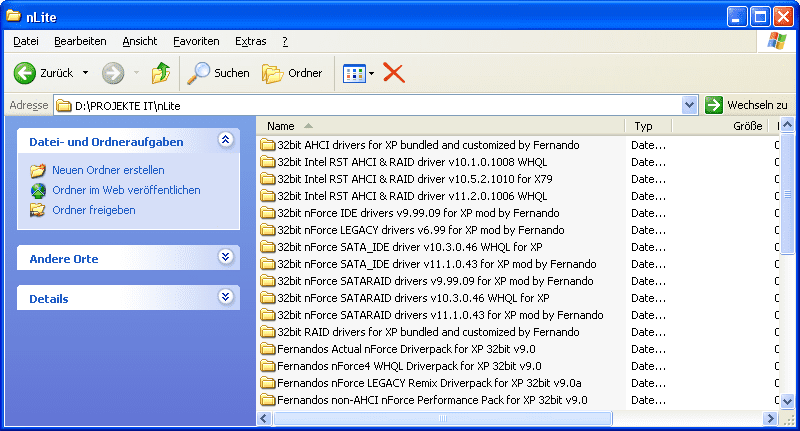This screenshot has height=431, width=800.
Task: Click the share folder icon
Action: pos(37,210)
